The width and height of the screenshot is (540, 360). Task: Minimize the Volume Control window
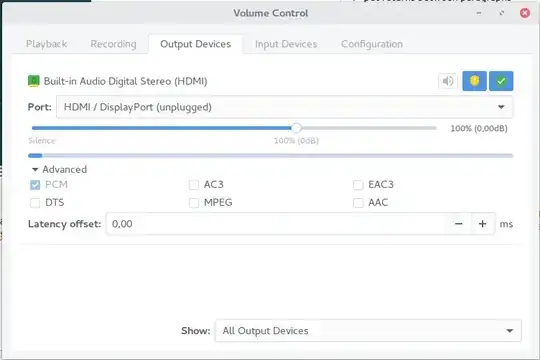(479, 13)
